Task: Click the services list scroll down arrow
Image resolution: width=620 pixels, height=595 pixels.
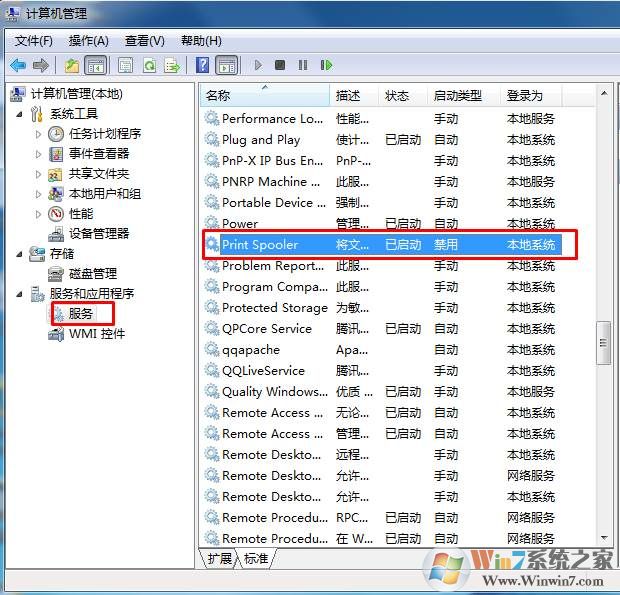Action: tap(604, 538)
